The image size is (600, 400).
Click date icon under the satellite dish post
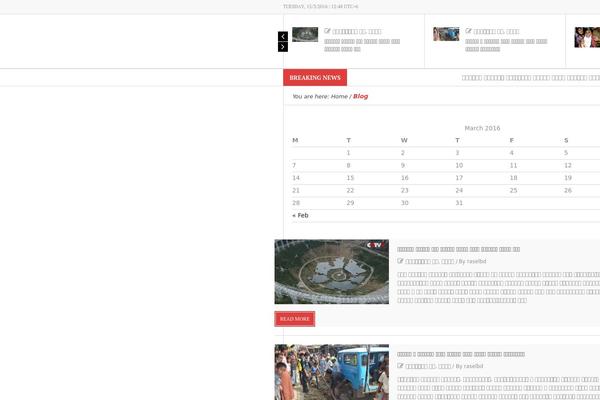[x=401, y=261]
